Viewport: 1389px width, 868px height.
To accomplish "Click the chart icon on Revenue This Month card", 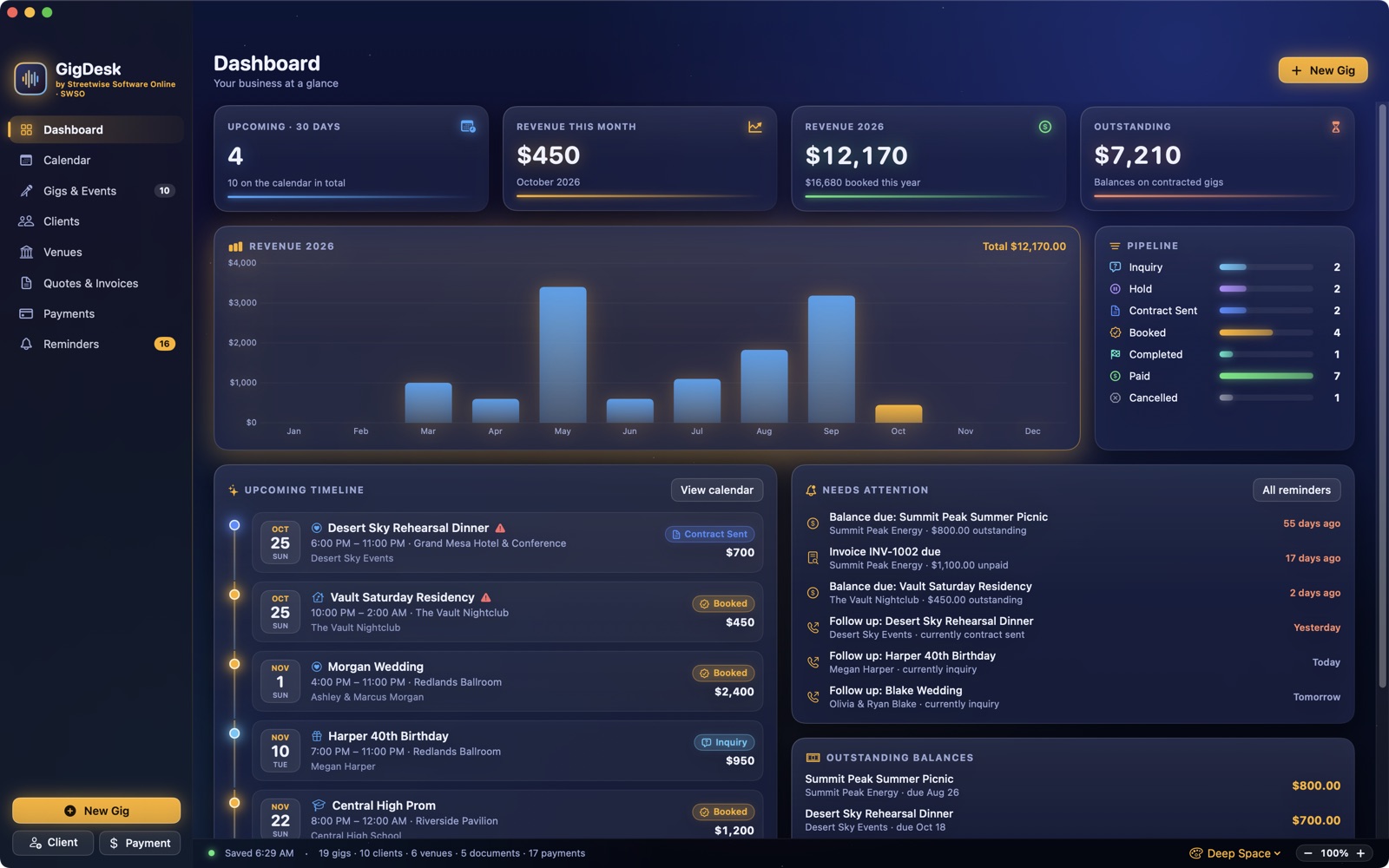I will click(x=755, y=127).
